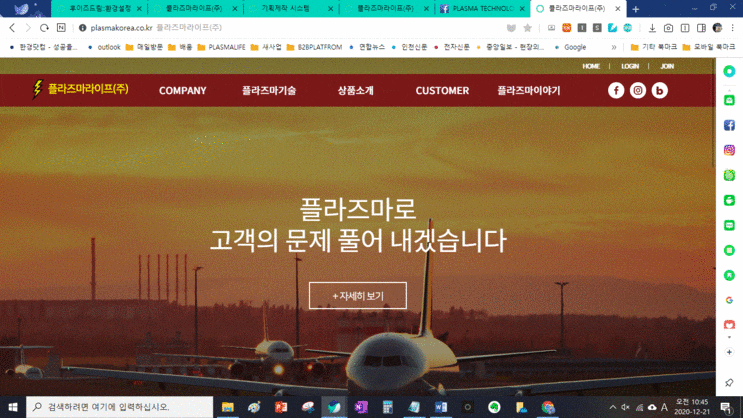Viewport: 743px width, 418px height.
Task: Open the 플라즈마기술 menu
Action: (269, 91)
